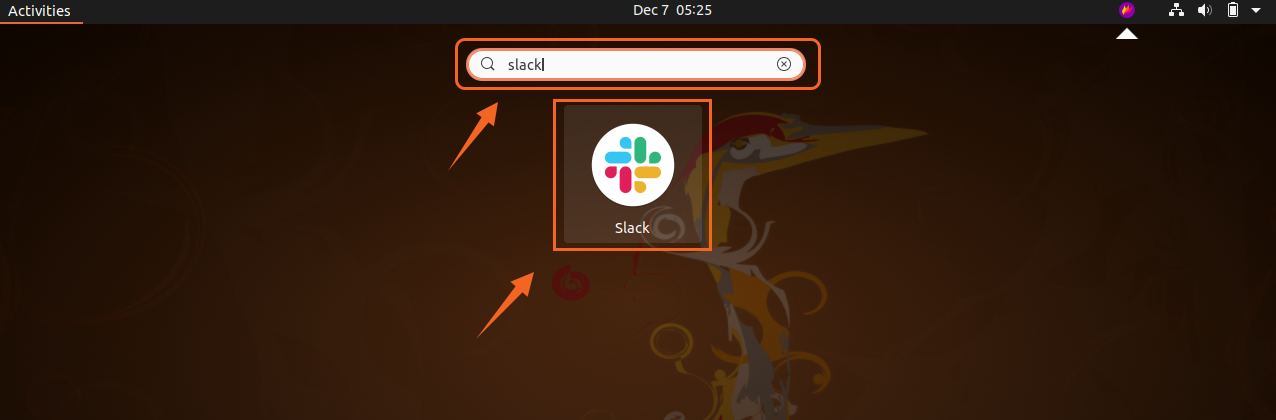Click the "Dec 7" date text
The width and height of the screenshot is (1276, 420).
click(x=651, y=11)
